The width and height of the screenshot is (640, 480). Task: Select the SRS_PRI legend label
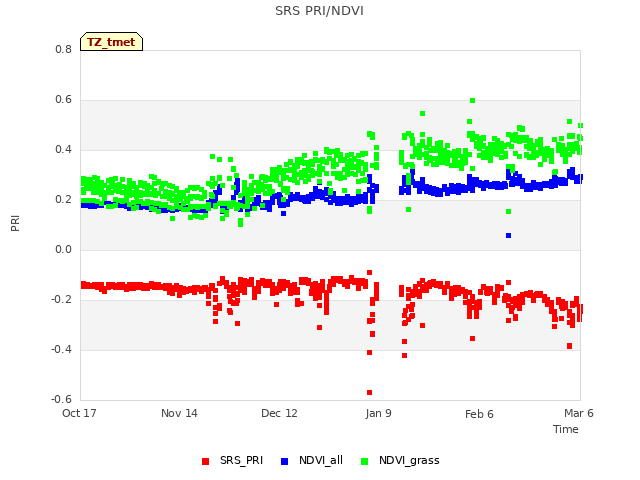tap(241, 460)
